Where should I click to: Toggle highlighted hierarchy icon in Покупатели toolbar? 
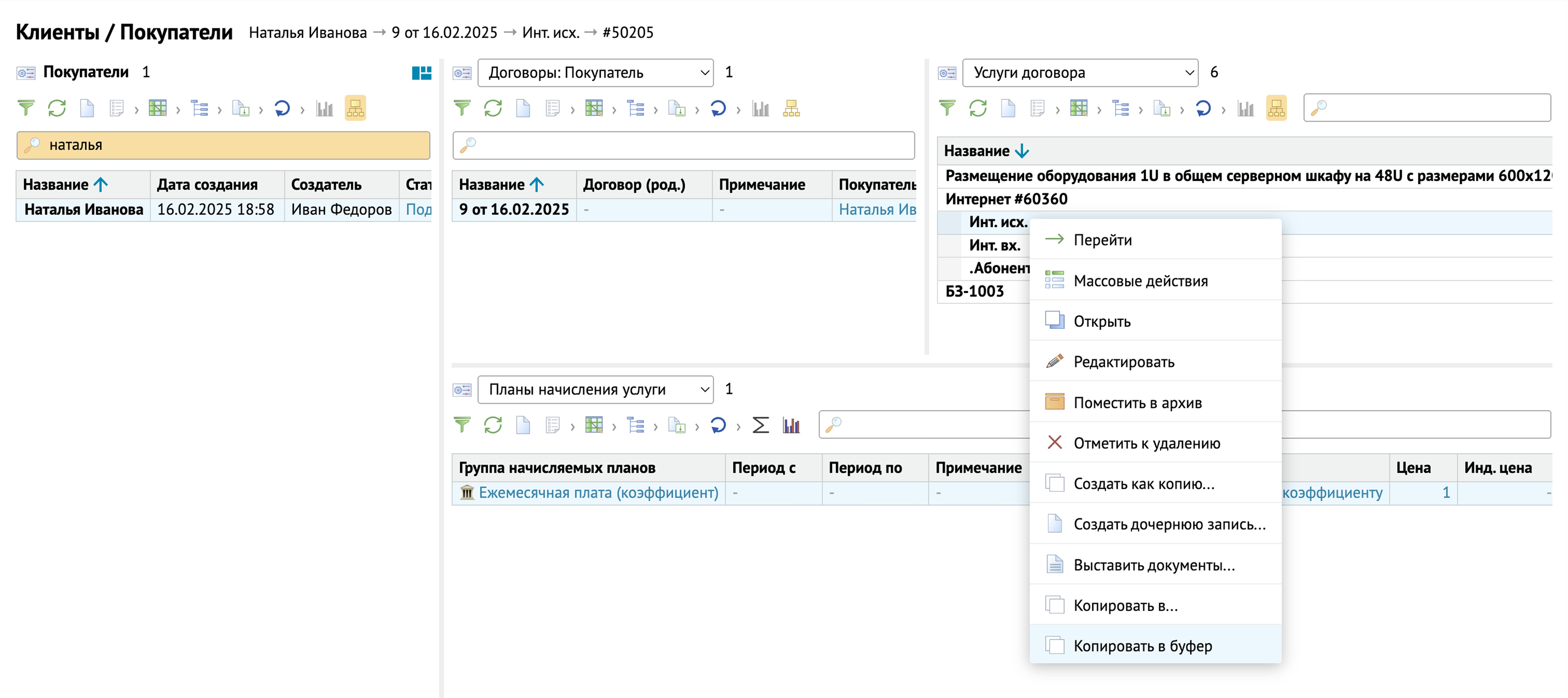[x=355, y=108]
